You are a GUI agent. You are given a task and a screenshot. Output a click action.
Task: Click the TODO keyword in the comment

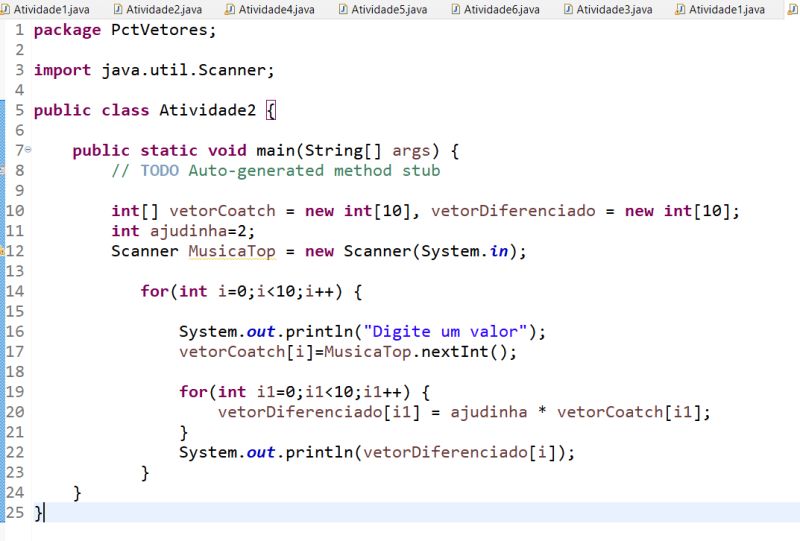click(160, 170)
